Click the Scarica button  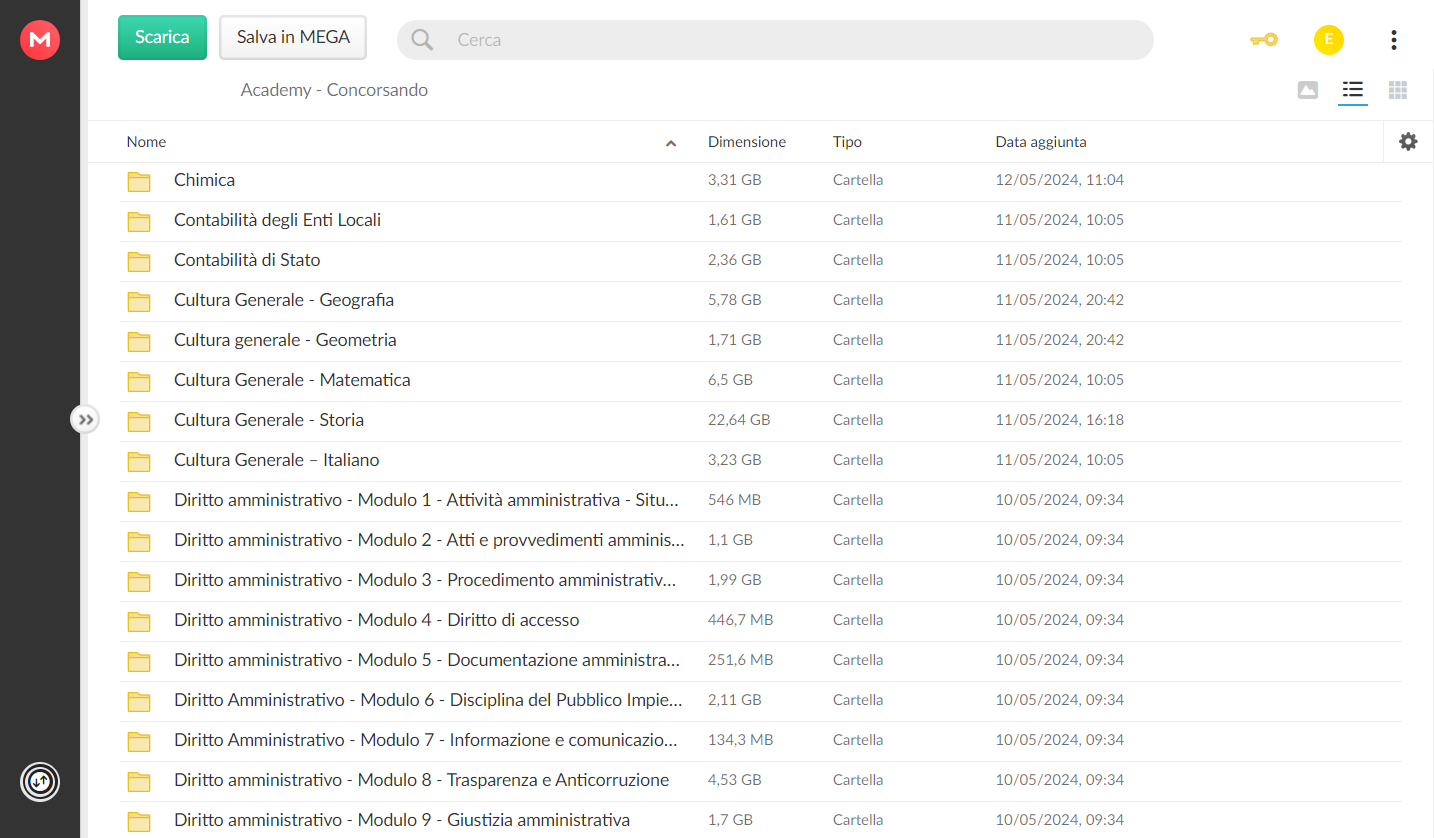162,38
